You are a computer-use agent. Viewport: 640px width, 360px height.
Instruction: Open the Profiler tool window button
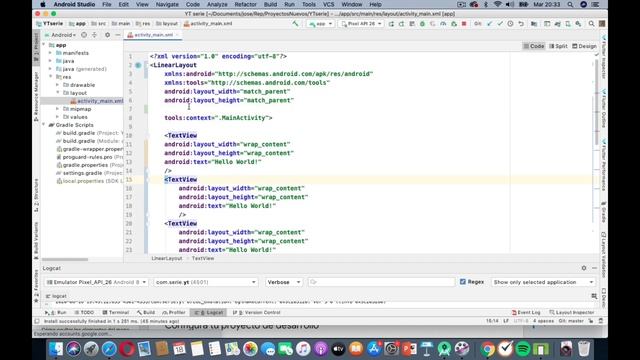coord(174,312)
